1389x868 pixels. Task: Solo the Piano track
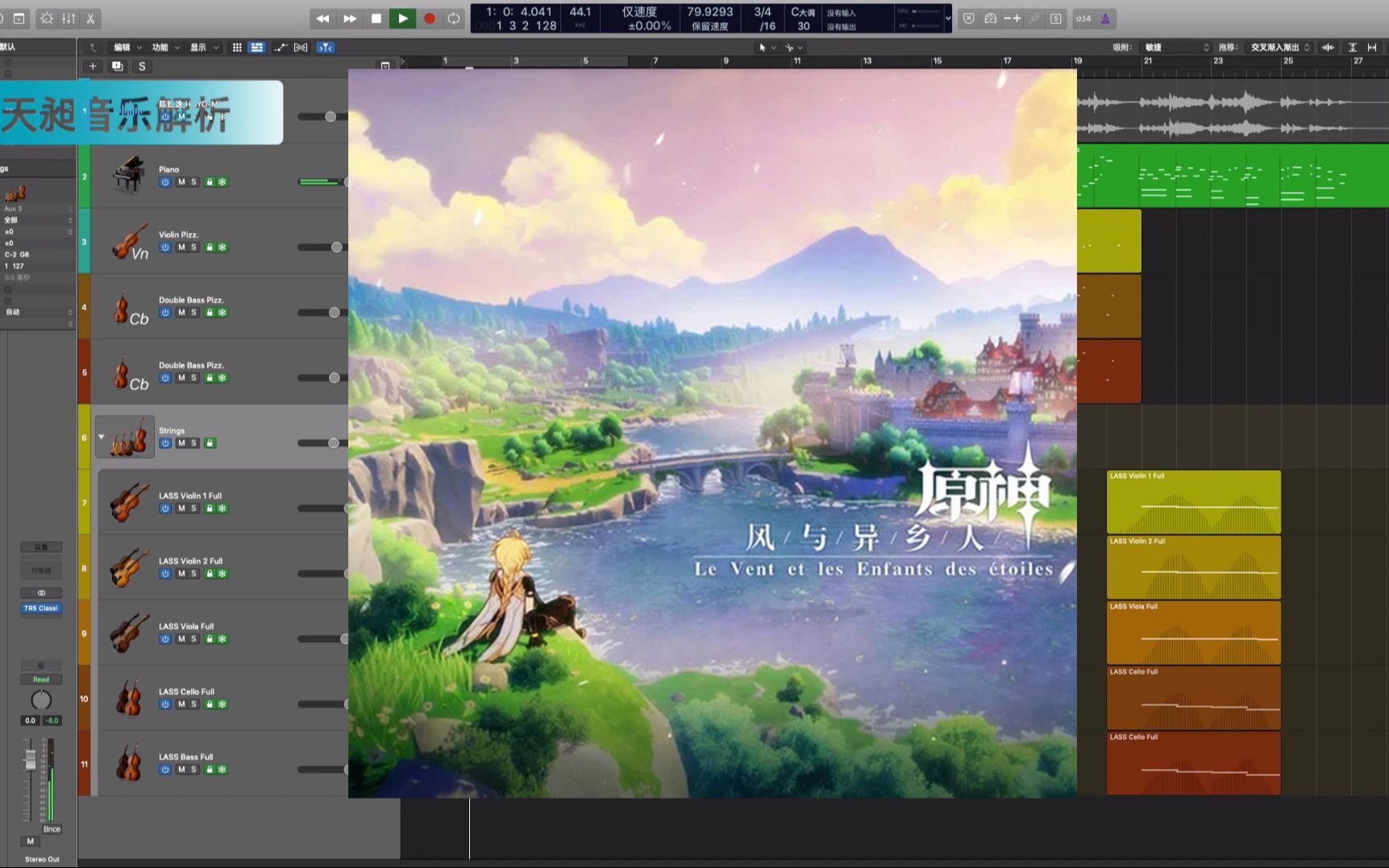coord(193,182)
